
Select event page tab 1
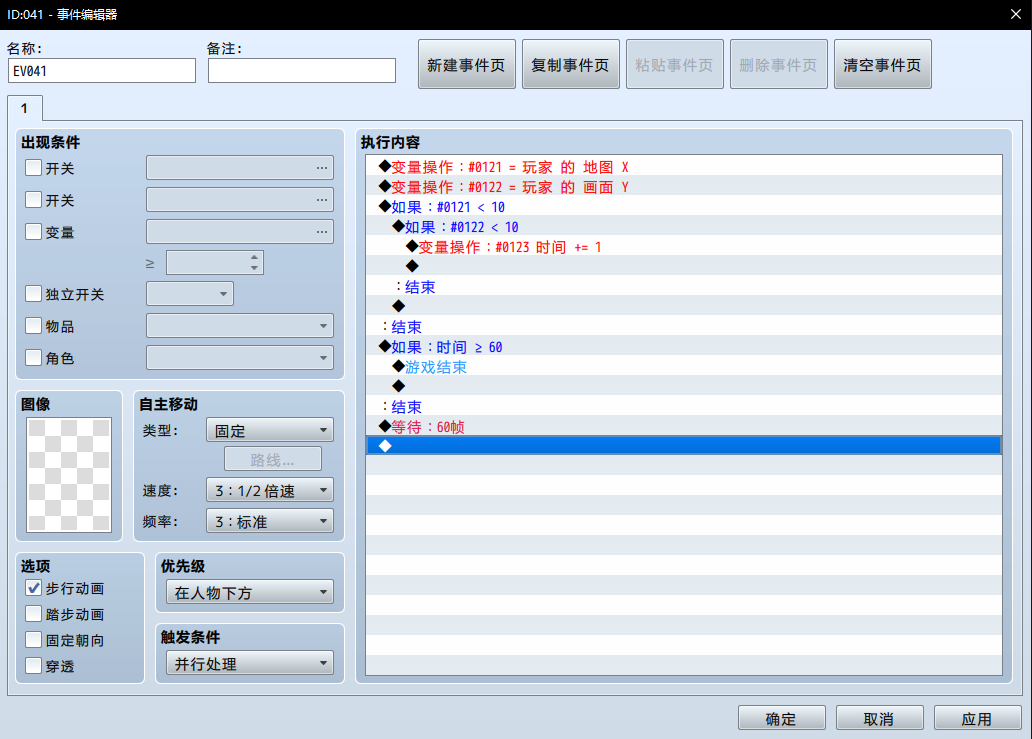click(x=25, y=108)
